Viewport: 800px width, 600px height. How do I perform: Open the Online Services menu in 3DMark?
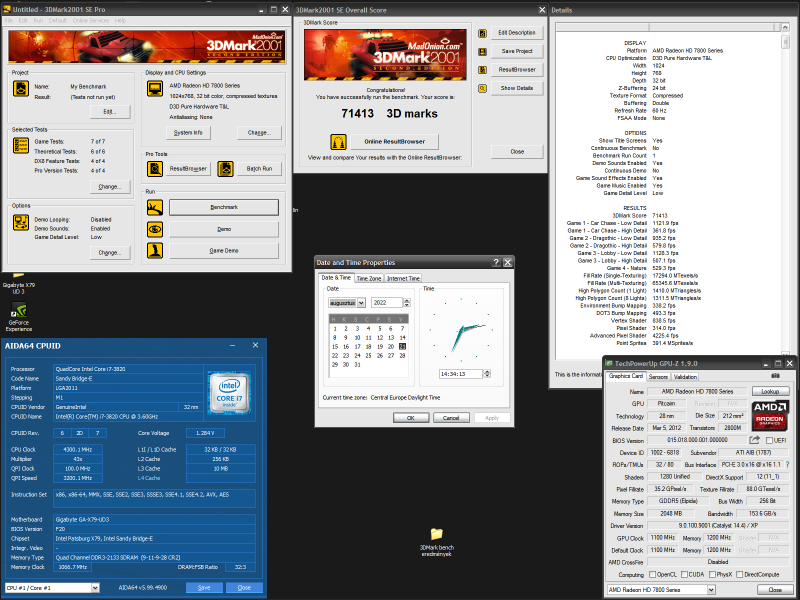point(91,20)
